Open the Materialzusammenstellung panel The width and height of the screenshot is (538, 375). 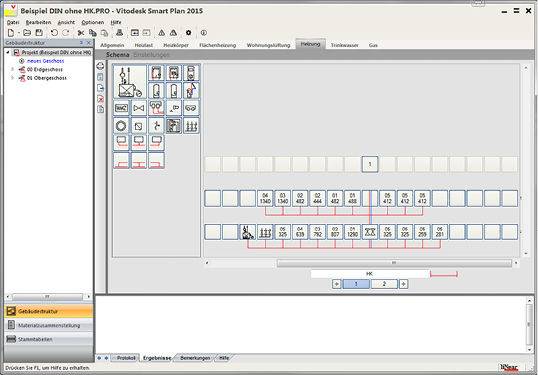[49, 325]
